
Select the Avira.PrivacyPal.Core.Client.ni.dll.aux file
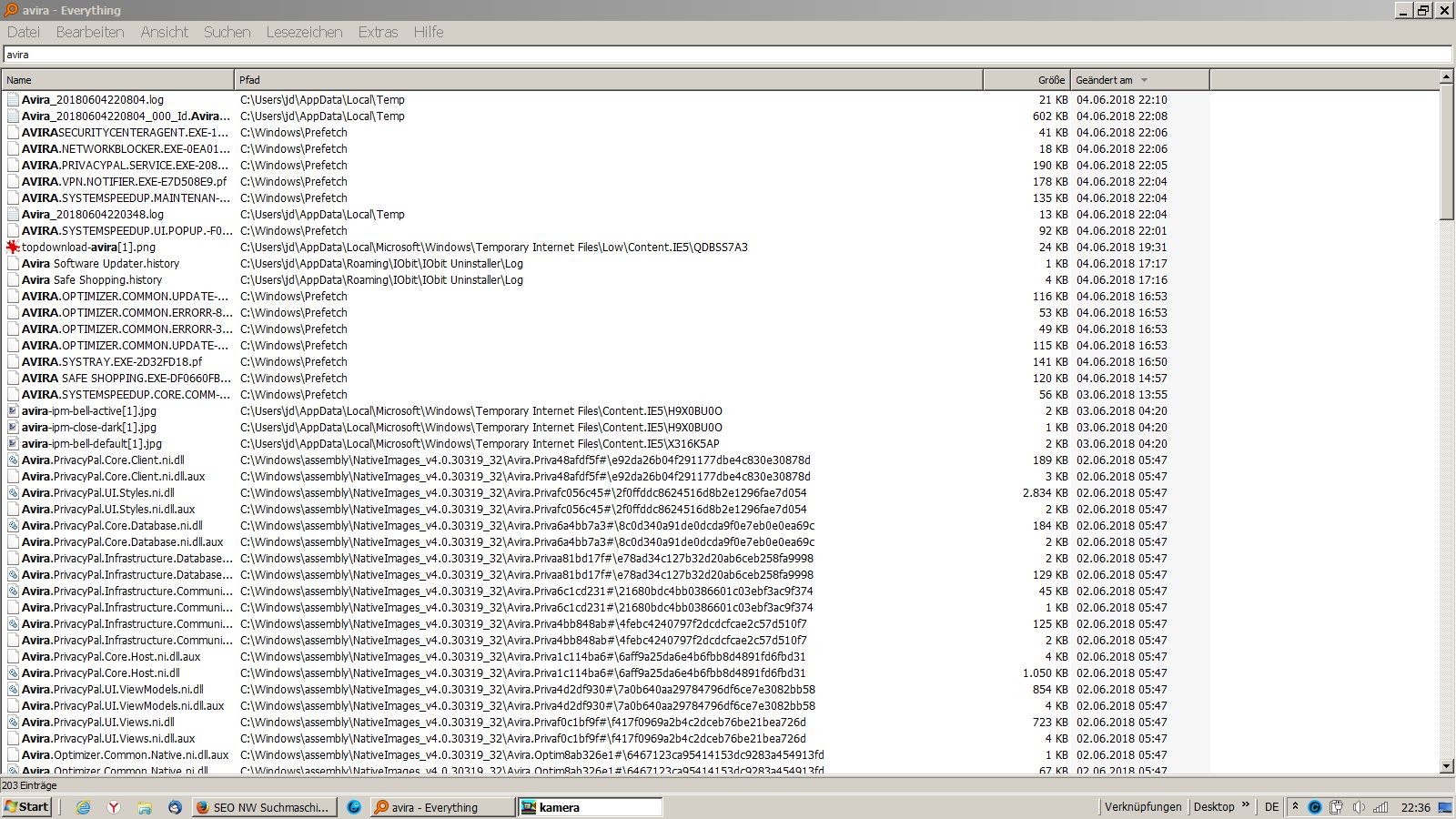tap(114, 477)
